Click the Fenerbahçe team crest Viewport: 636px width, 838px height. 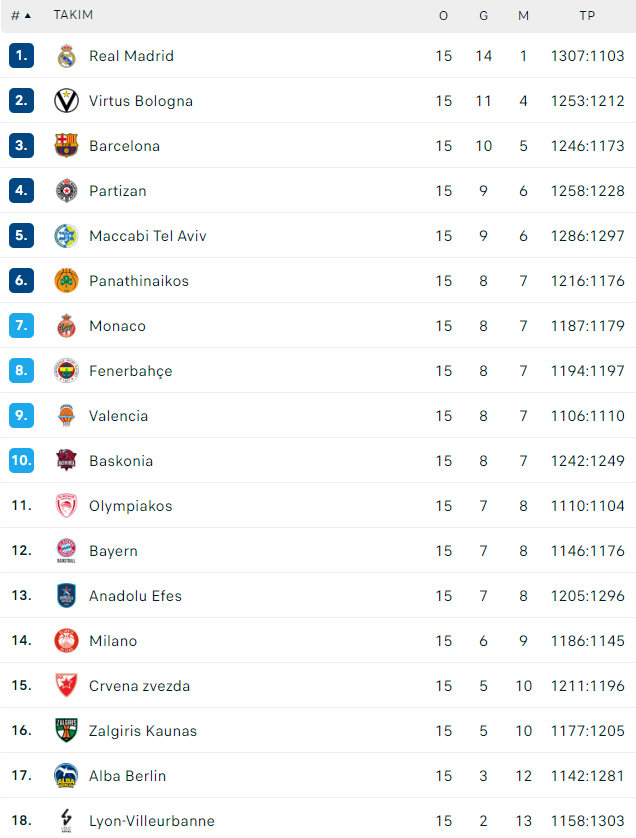point(66,370)
